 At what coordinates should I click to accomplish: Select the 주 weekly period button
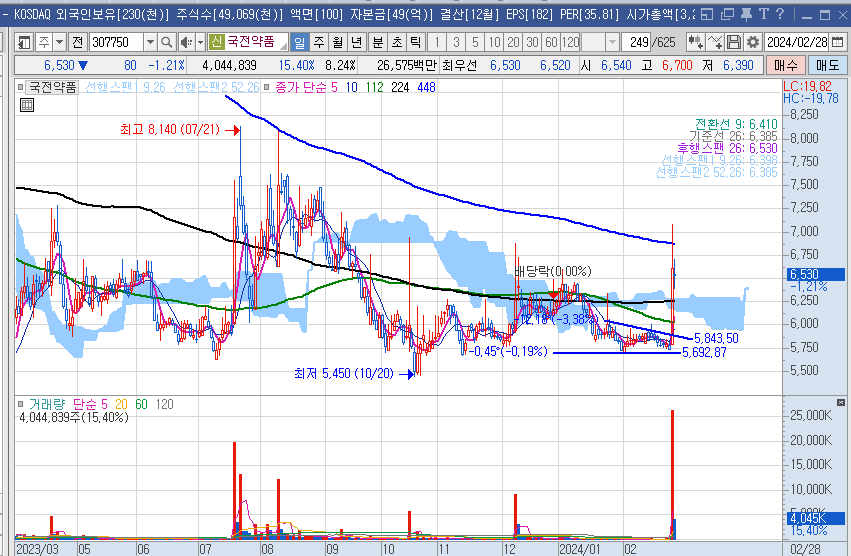[x=319, y=42]
